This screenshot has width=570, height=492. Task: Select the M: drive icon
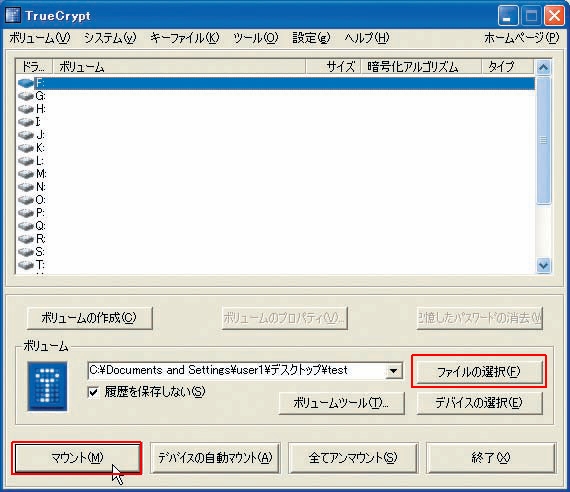point(25,174)
